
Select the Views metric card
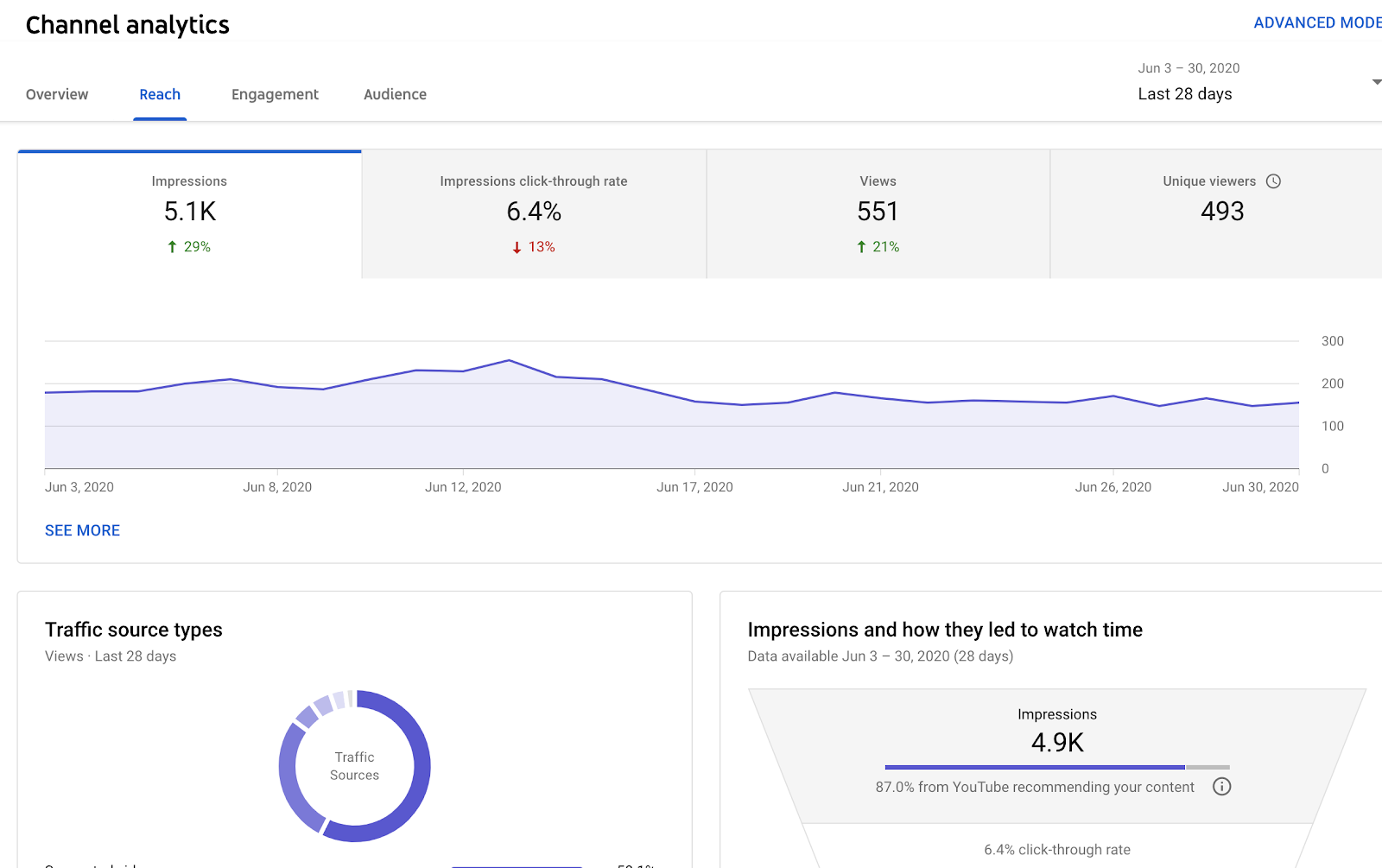[x=878, y=214]
